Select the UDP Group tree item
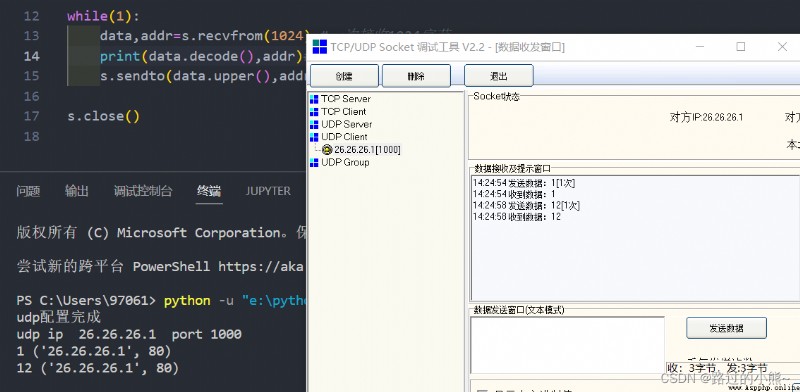The image size is (800, 392). [x=345, y=162]
